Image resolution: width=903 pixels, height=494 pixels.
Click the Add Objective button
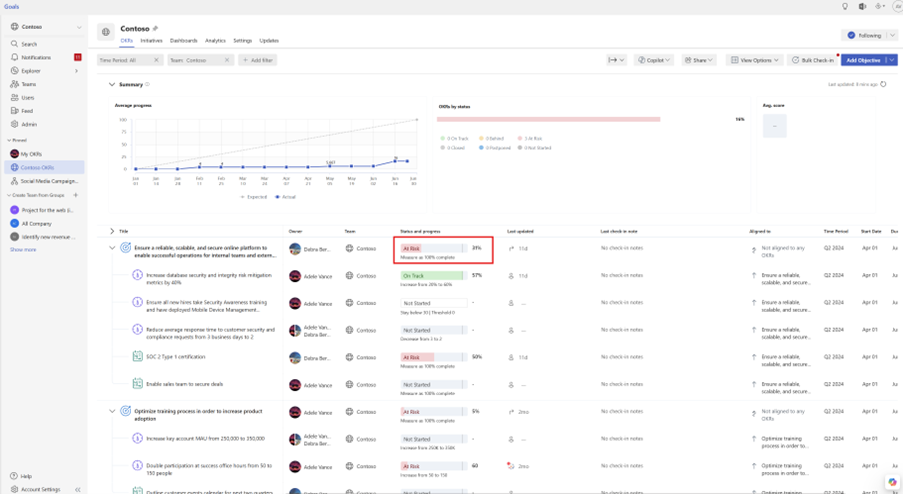click(x=863, y=60)
